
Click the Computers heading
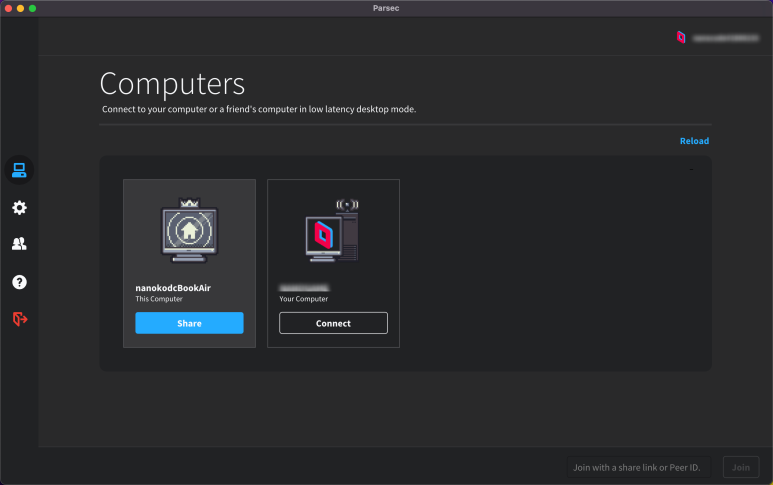[x=172, y=84]
